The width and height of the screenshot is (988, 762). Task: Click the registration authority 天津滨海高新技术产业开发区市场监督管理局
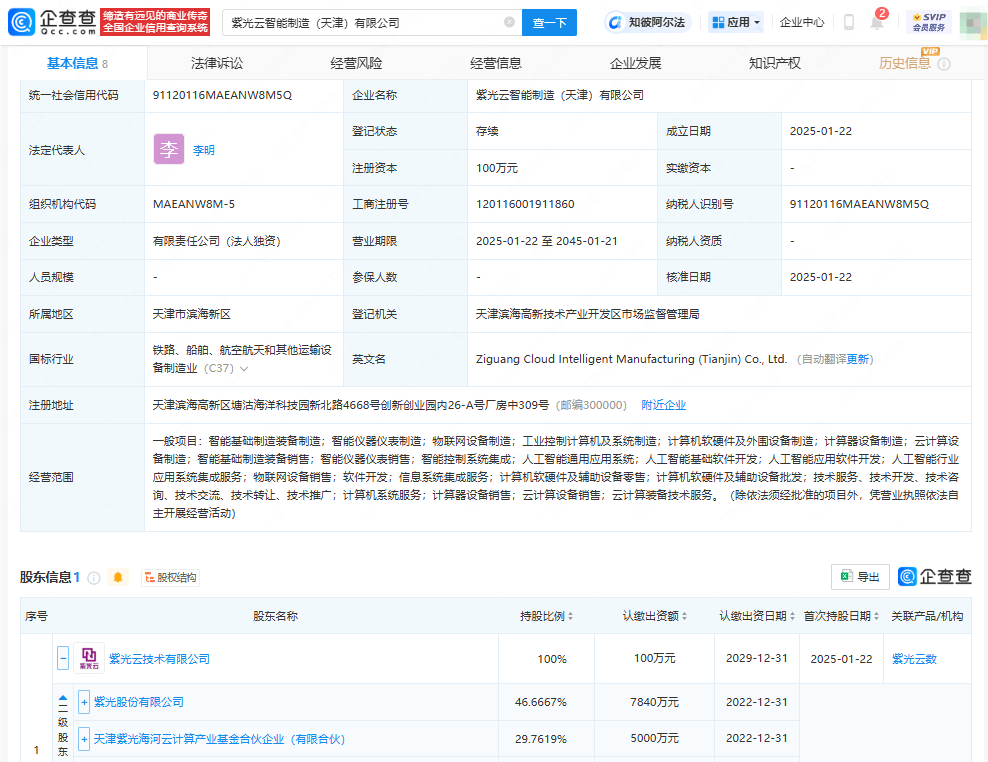tap(587, 314)
